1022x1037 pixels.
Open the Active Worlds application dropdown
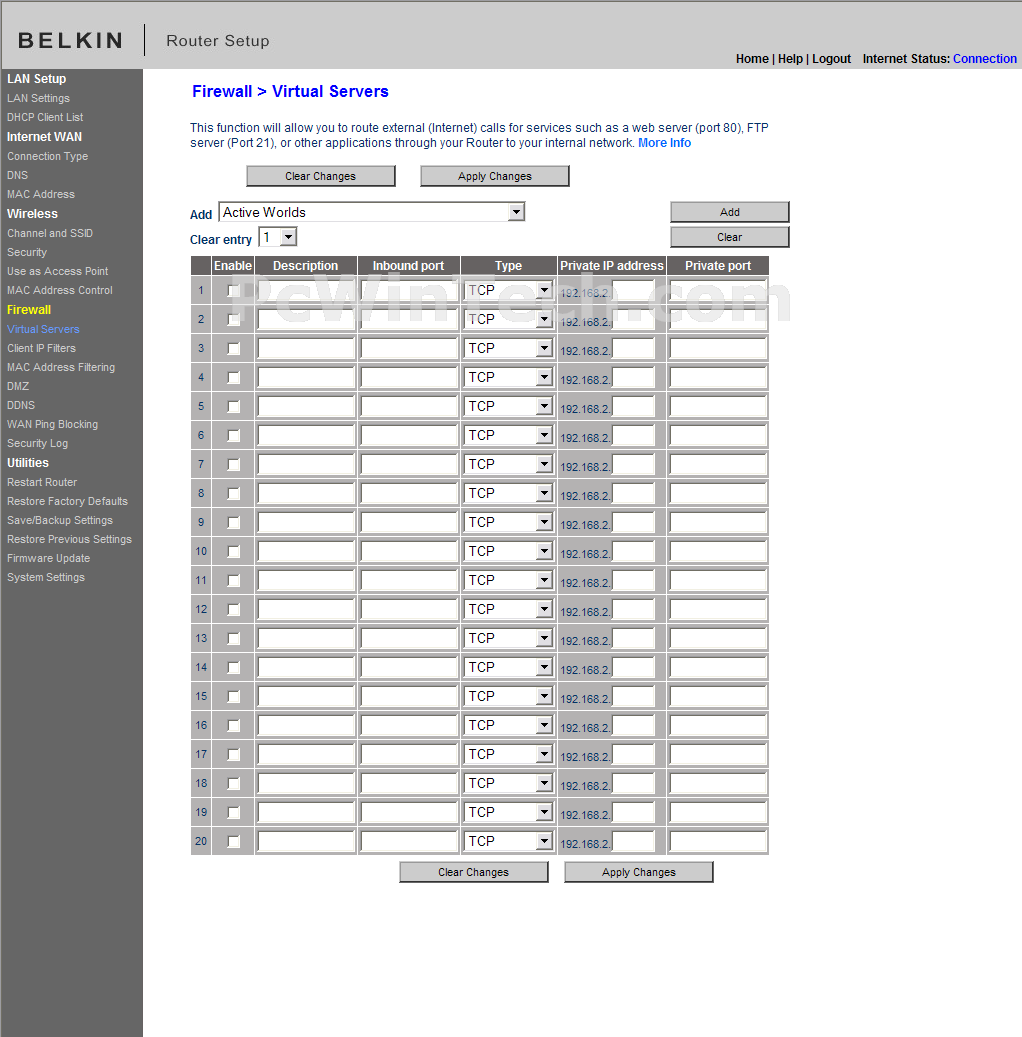(x=372, y=212)
